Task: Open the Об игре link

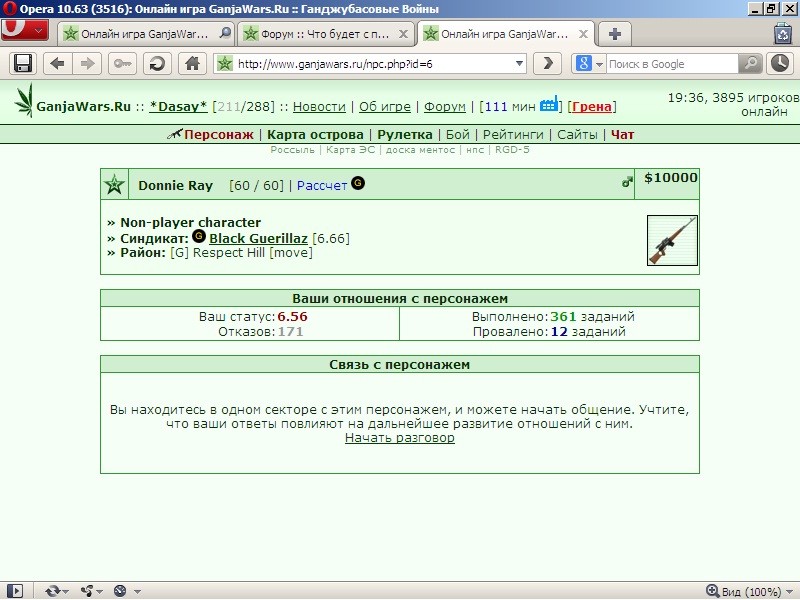Action: 385,107
